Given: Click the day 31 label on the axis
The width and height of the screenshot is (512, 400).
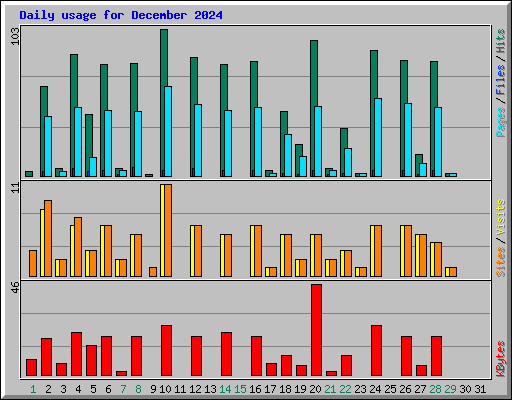Looking at the screenshot, I should click(480, 389).
